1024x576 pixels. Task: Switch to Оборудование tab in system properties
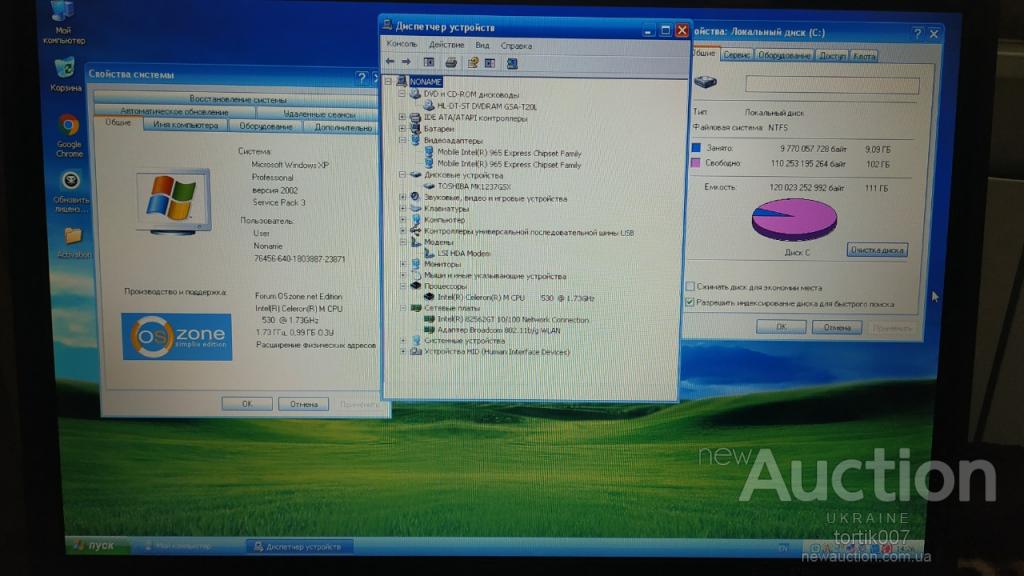click(265, 126)
